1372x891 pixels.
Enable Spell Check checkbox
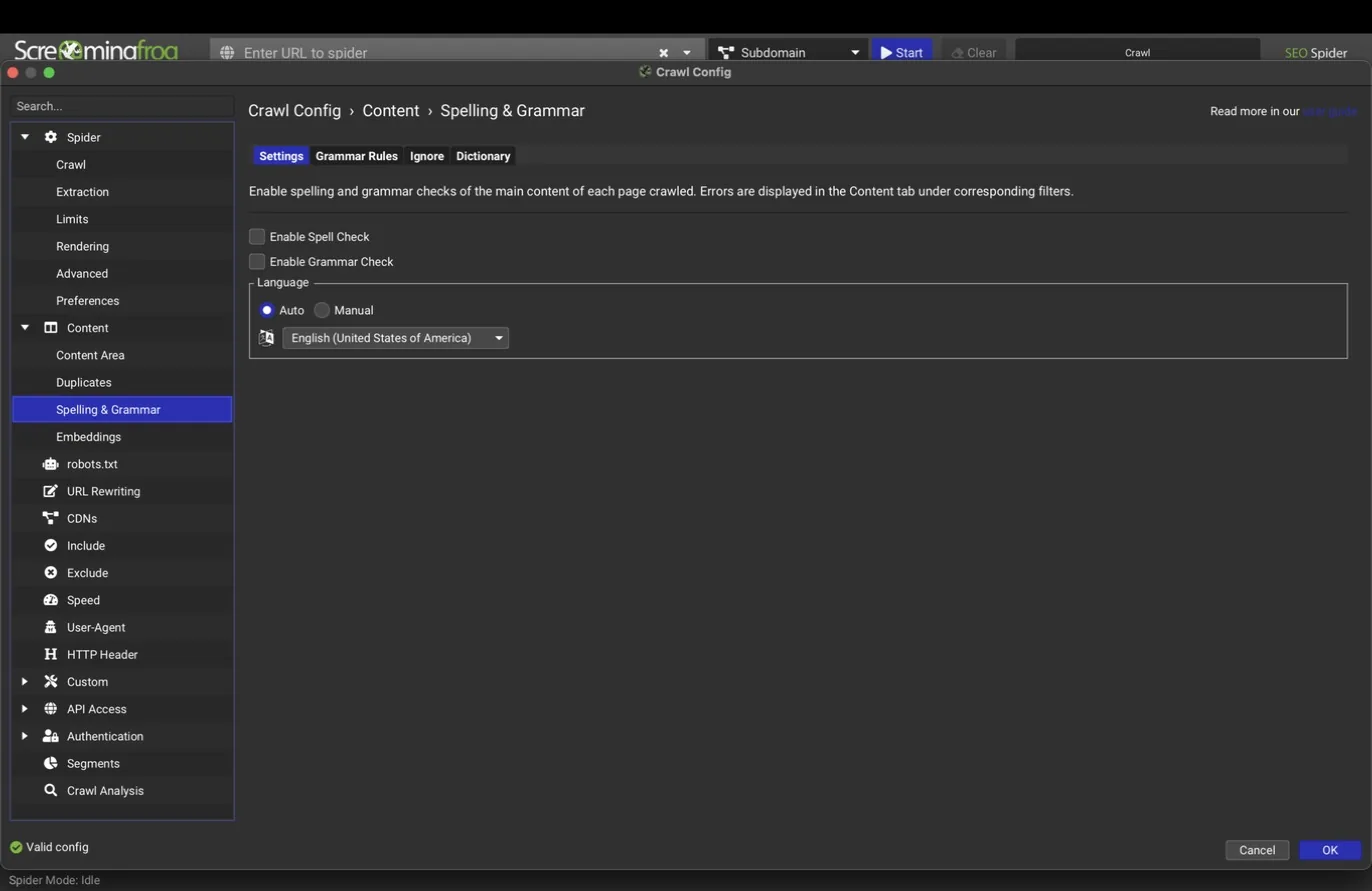point(257,237)
